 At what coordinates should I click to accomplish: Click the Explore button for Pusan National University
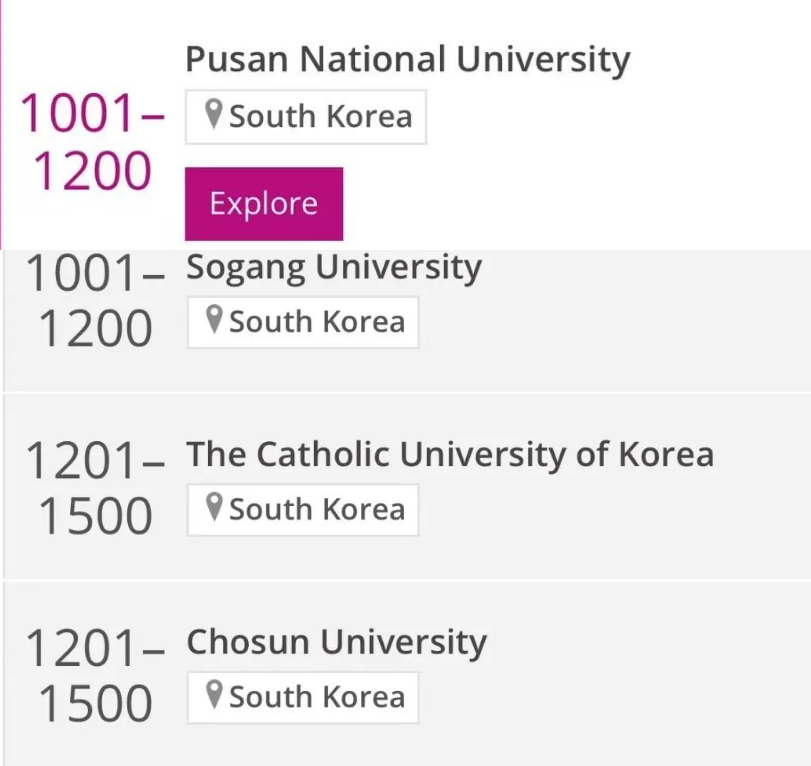click(264, 204)
